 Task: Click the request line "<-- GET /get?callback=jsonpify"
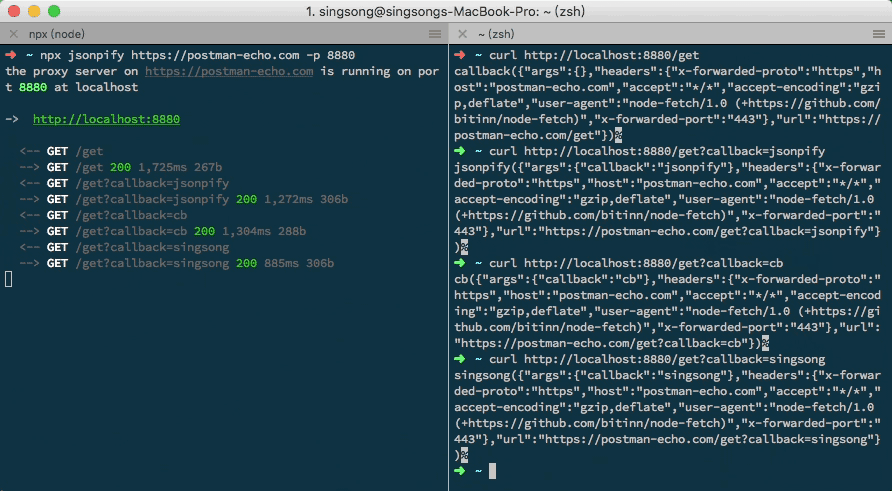[x=125, y=183]
